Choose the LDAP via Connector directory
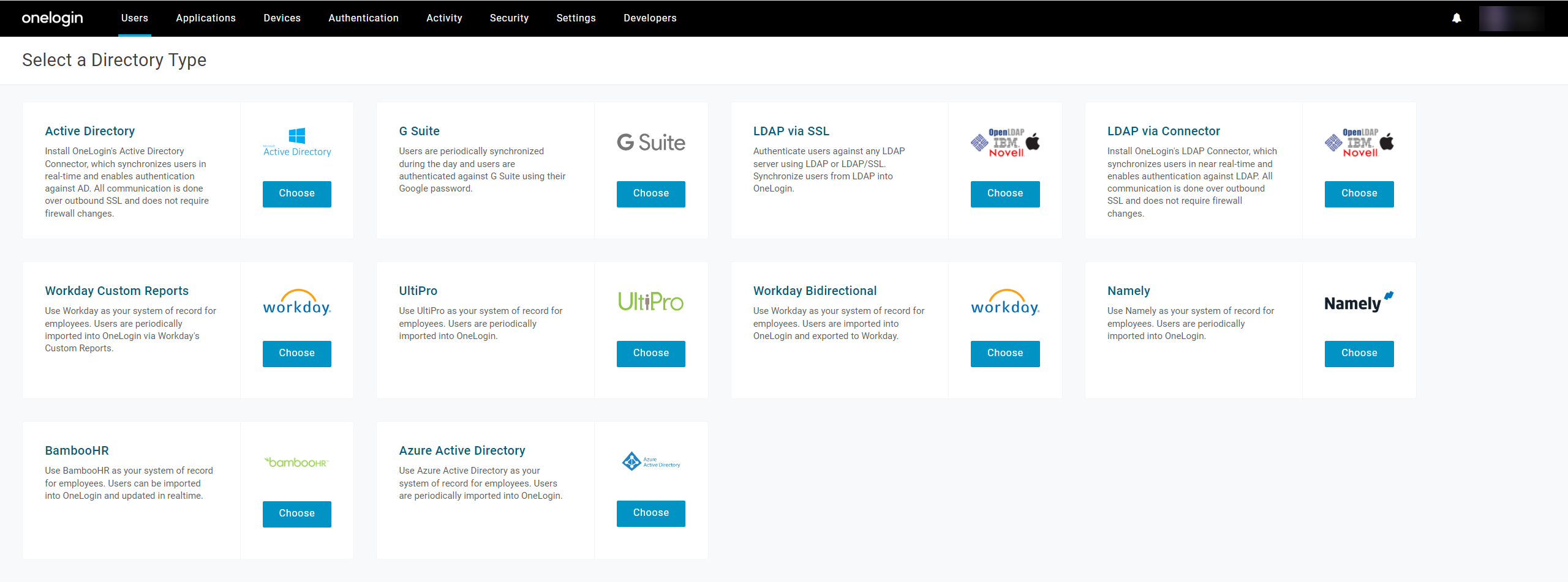Image resolution: width=1568 pixels, height=582 pixels. (x=1359, y=194)
